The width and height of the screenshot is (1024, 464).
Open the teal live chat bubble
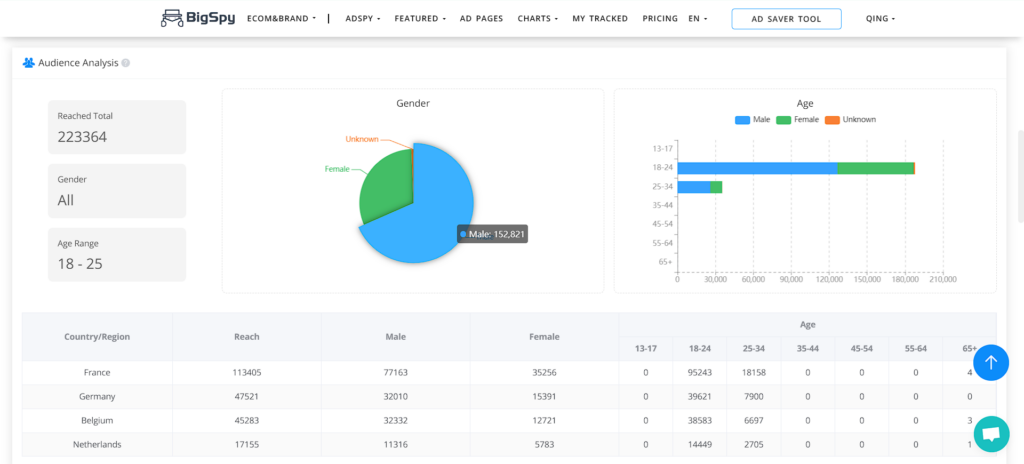tap(991, 434)
